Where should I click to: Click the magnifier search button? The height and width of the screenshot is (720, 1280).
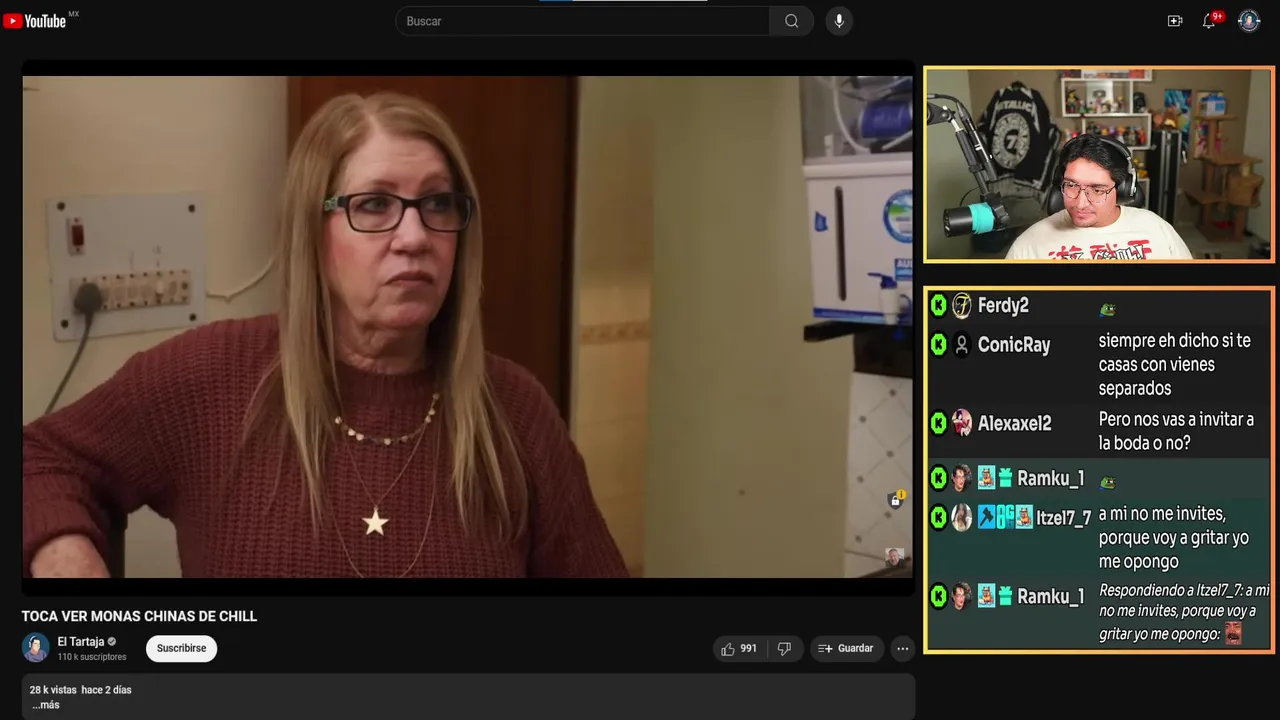tap(791, 21)
